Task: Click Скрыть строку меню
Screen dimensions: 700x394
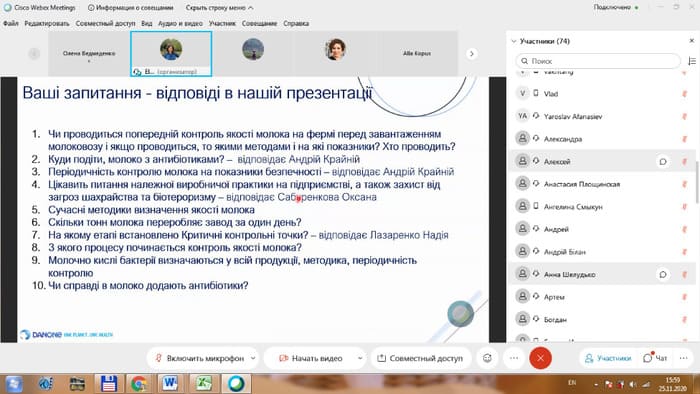Action: pyautogui.click(x=219, y=8)
